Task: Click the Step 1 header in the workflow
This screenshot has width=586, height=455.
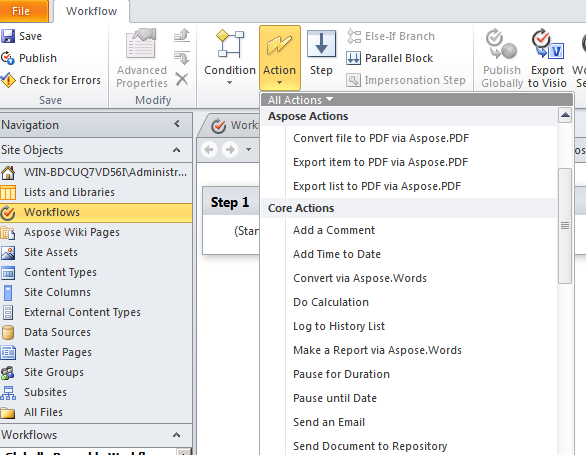Action: (x=230, y=202)
